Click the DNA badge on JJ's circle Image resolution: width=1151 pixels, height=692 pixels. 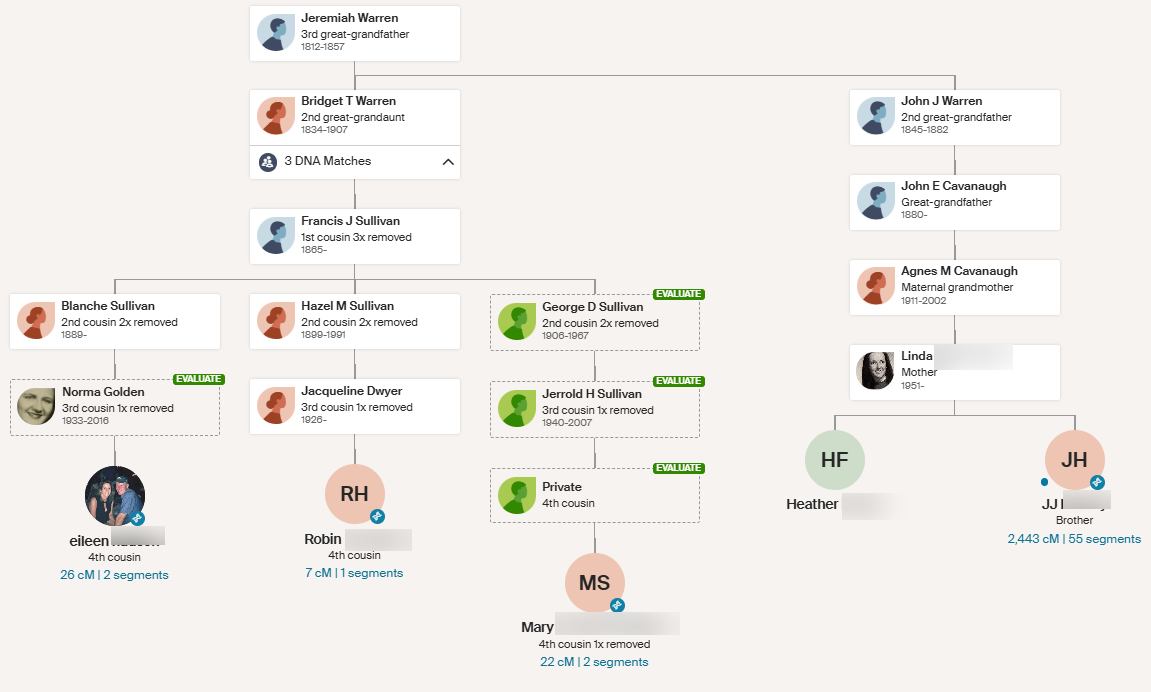click(x=1097, y=482)
